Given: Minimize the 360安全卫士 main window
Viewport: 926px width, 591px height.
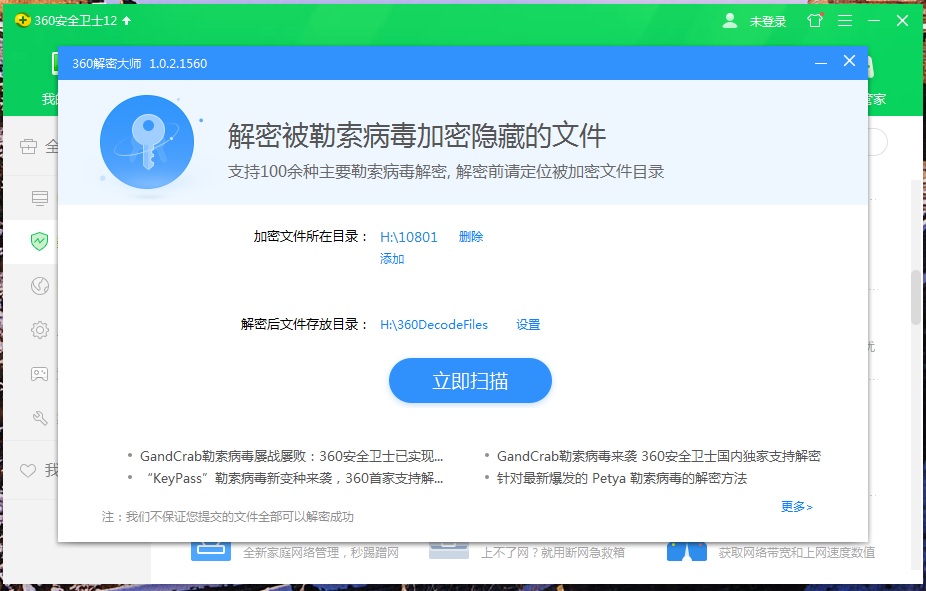Looking at the screenshot, I should click(874, 21).
